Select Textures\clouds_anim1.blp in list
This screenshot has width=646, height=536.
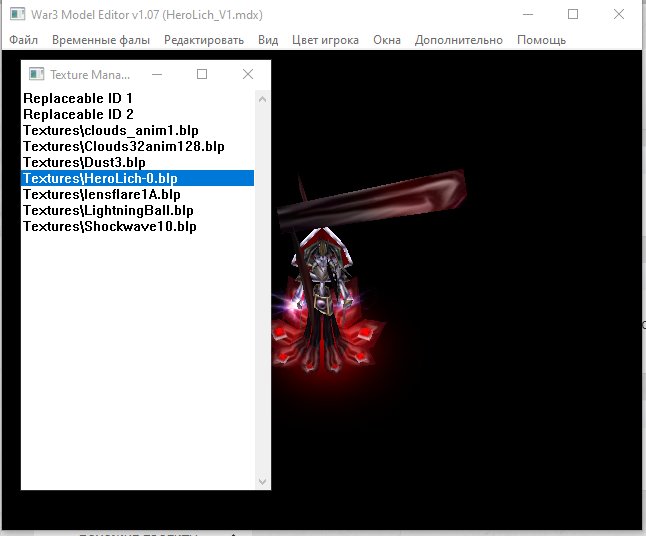pos(138,130)
